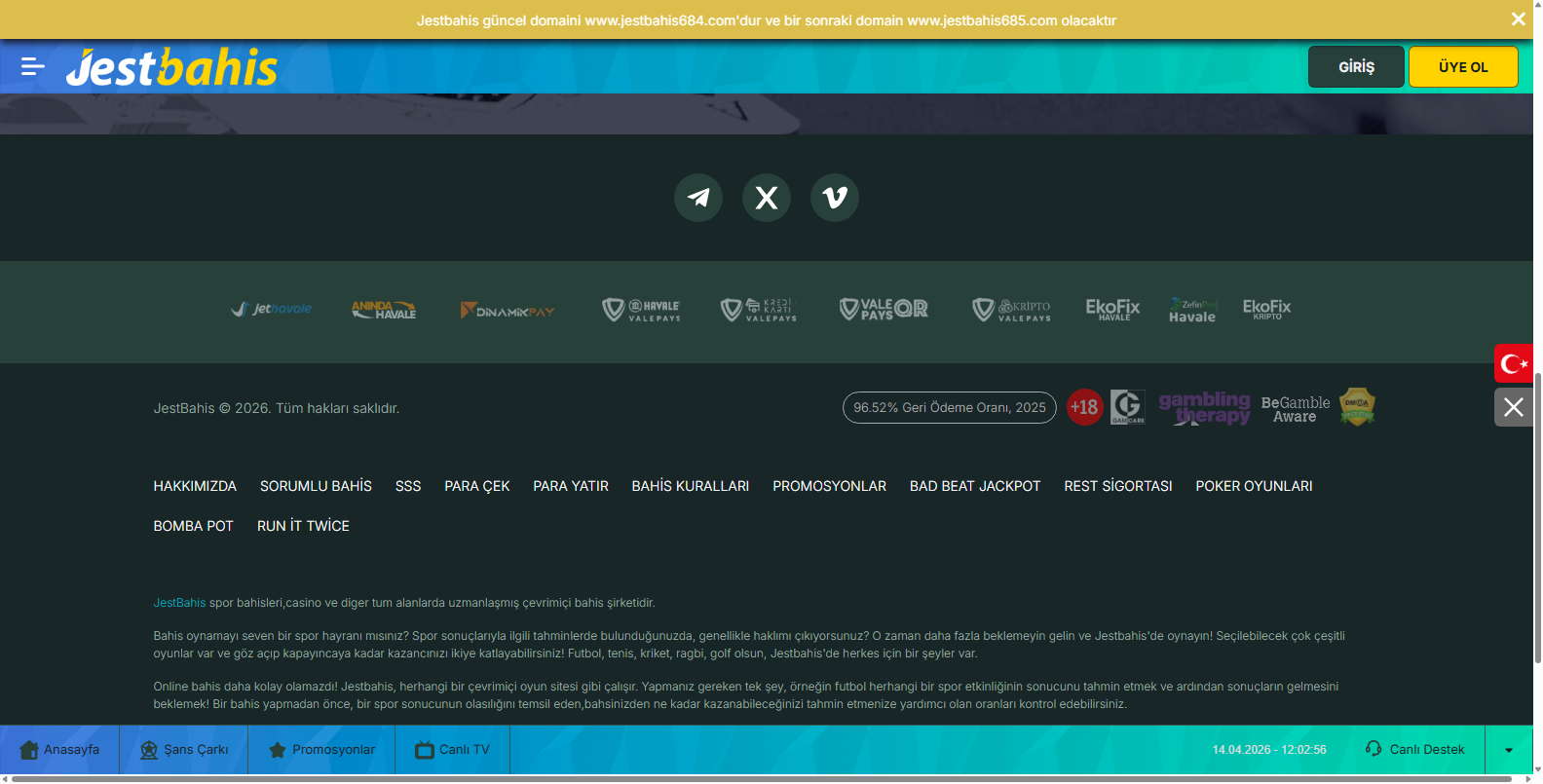1543x784 pixels.
Task: Open the BAHİS KURALLARI footer link
Action: coord(691,486)
